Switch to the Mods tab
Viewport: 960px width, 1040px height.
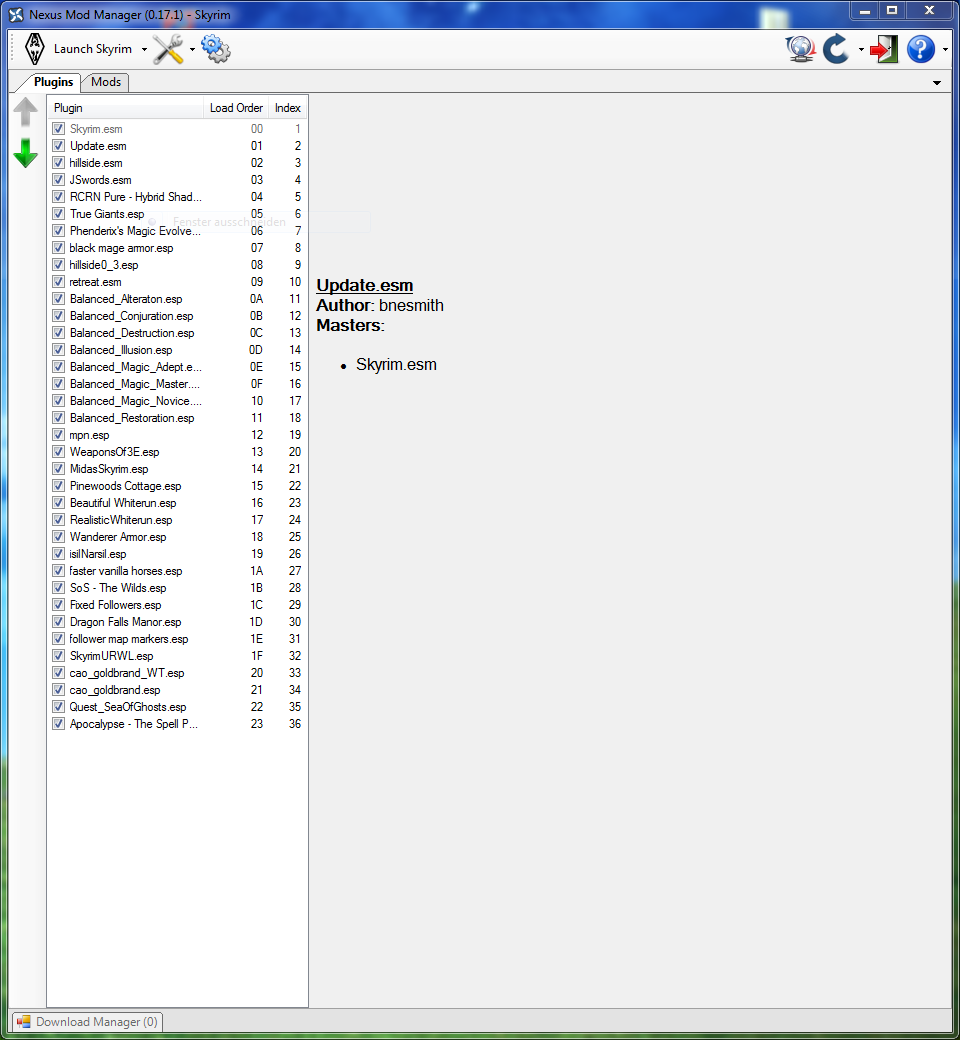coord(105,82)
